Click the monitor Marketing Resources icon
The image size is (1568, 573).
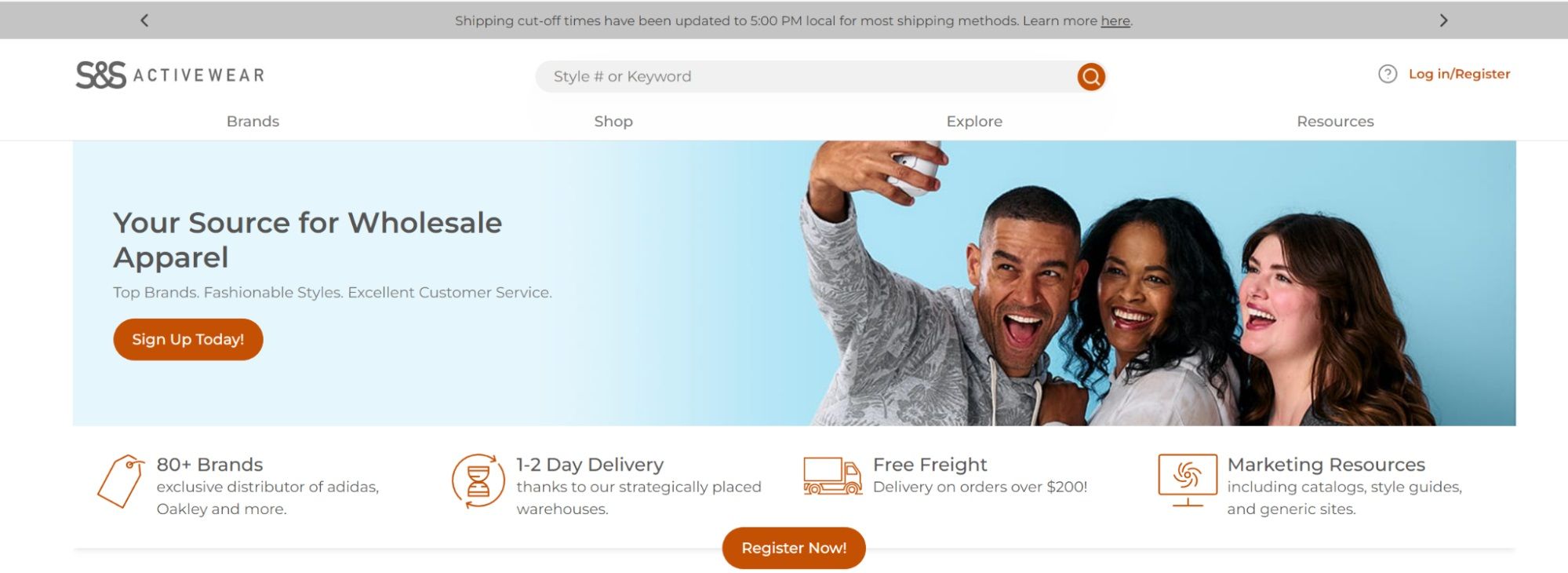1188,480
